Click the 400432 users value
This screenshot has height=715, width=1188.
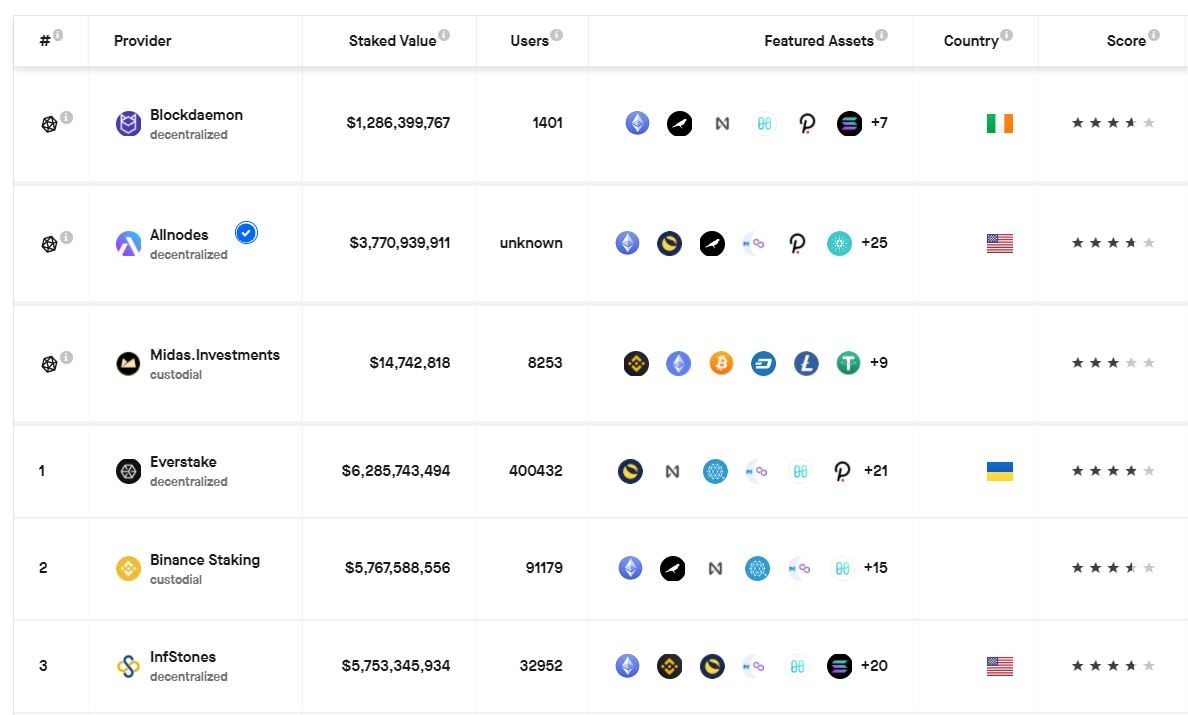(536, 471)
